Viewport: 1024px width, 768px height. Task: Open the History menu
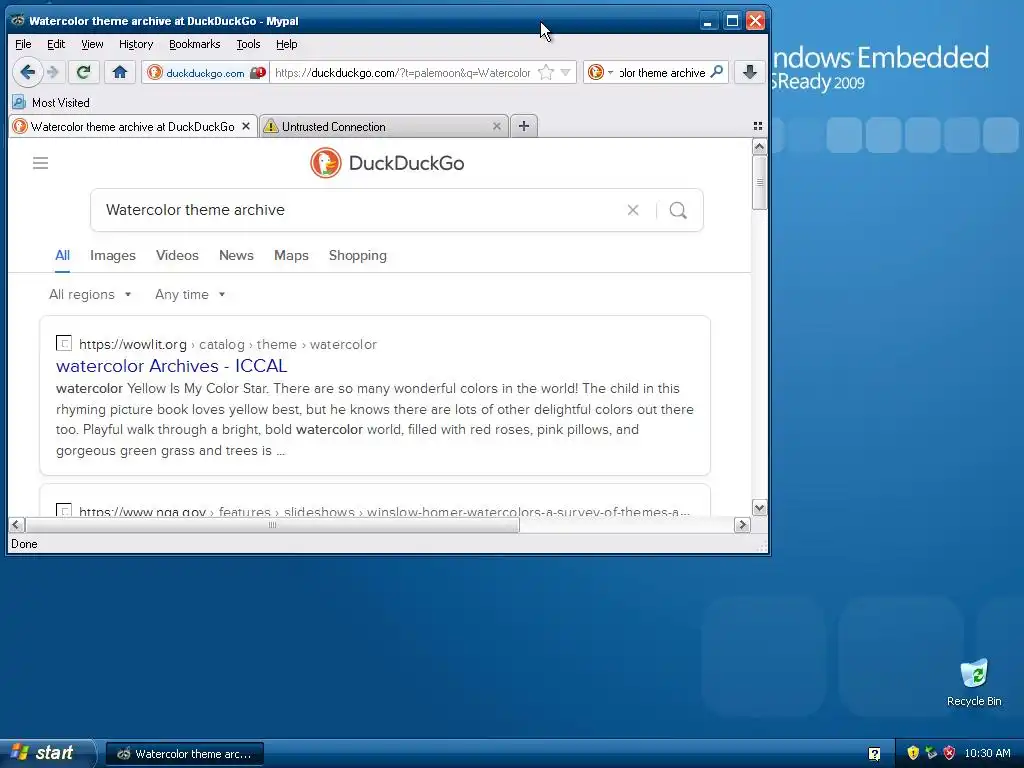tap(136, 44)
